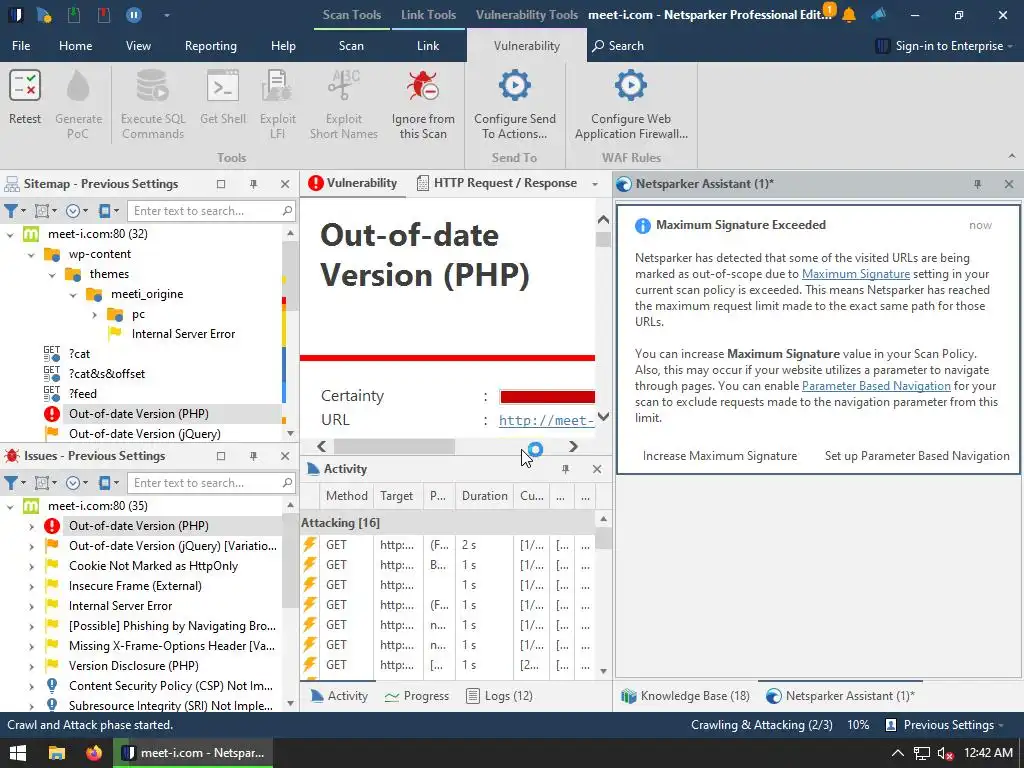
Task: Click the pause scan quick-access button
Action: coord(134,14)
